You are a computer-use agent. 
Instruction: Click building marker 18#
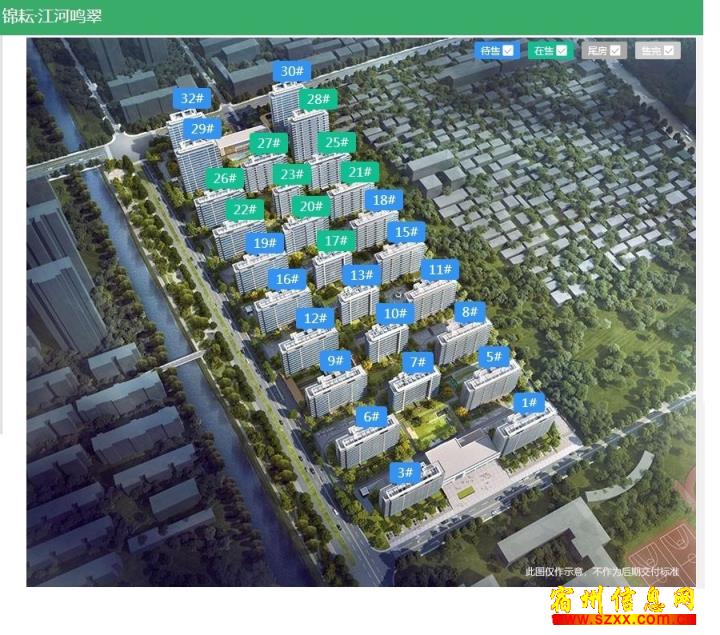tap(381, 200)
